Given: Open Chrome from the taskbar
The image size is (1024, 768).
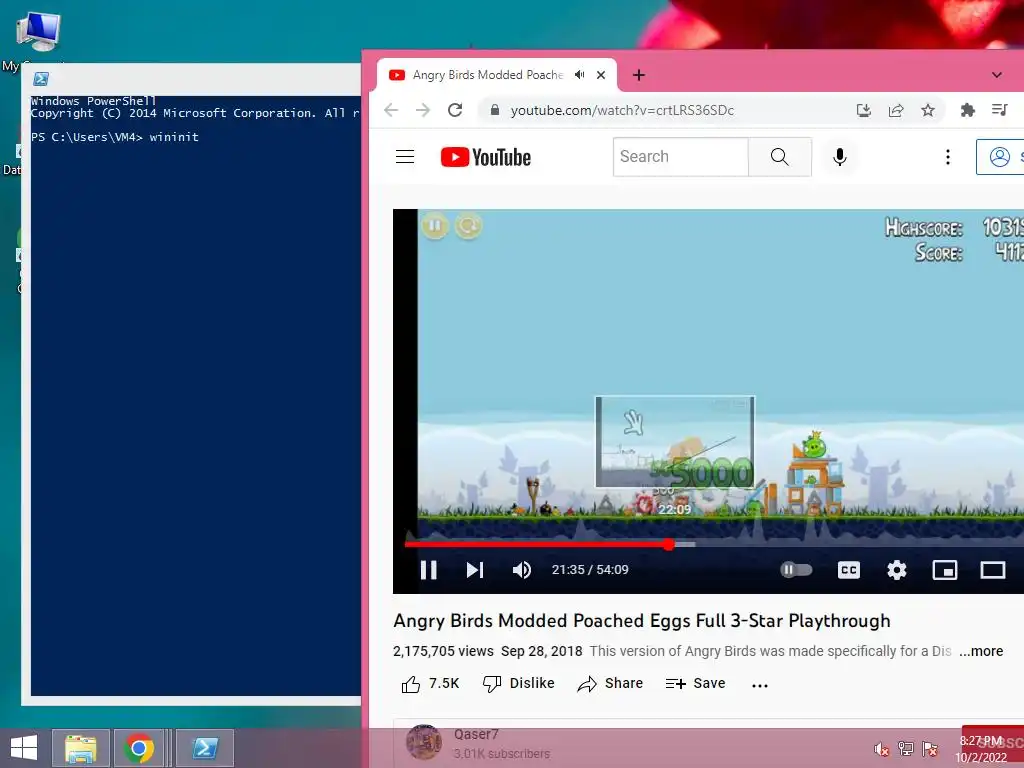Looking at the screenshot, I should [x=138, y=748].
